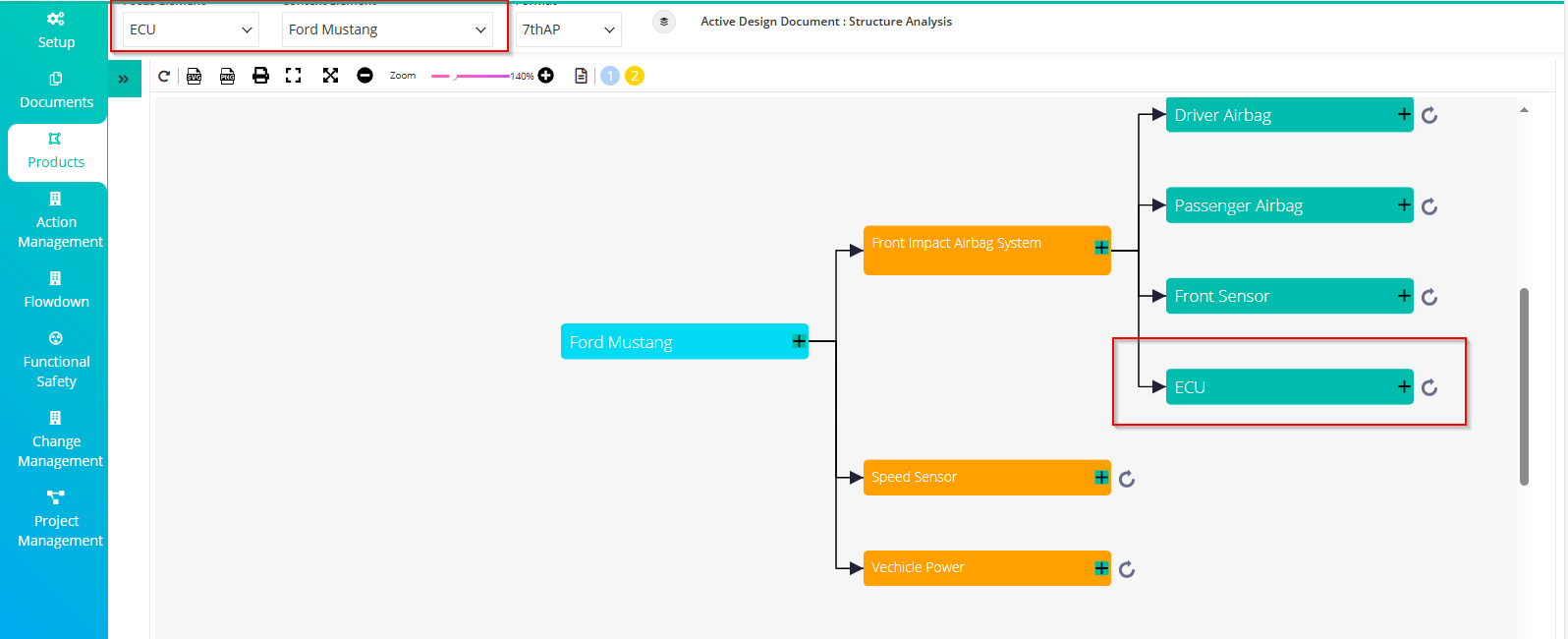Select the Vechicle Power node label

coord(918,567)
